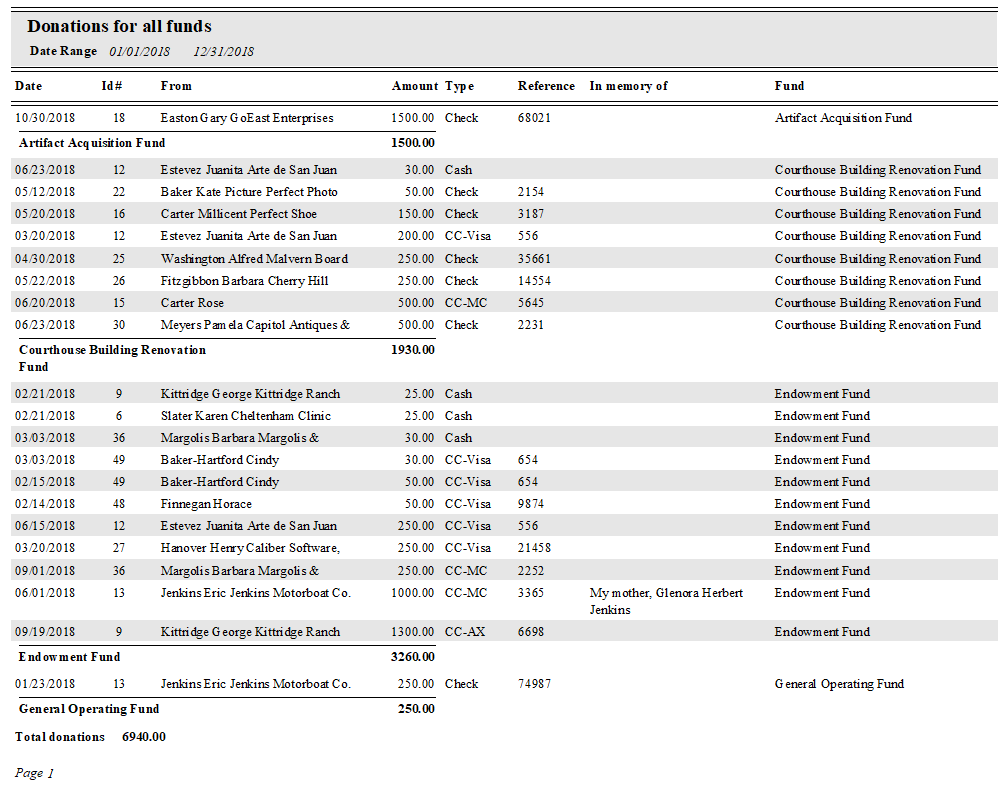Click the Endowment Fund subtotal 3260.00
The width and height of the screenshot is (1008, 793).
[x=412, y=657]
